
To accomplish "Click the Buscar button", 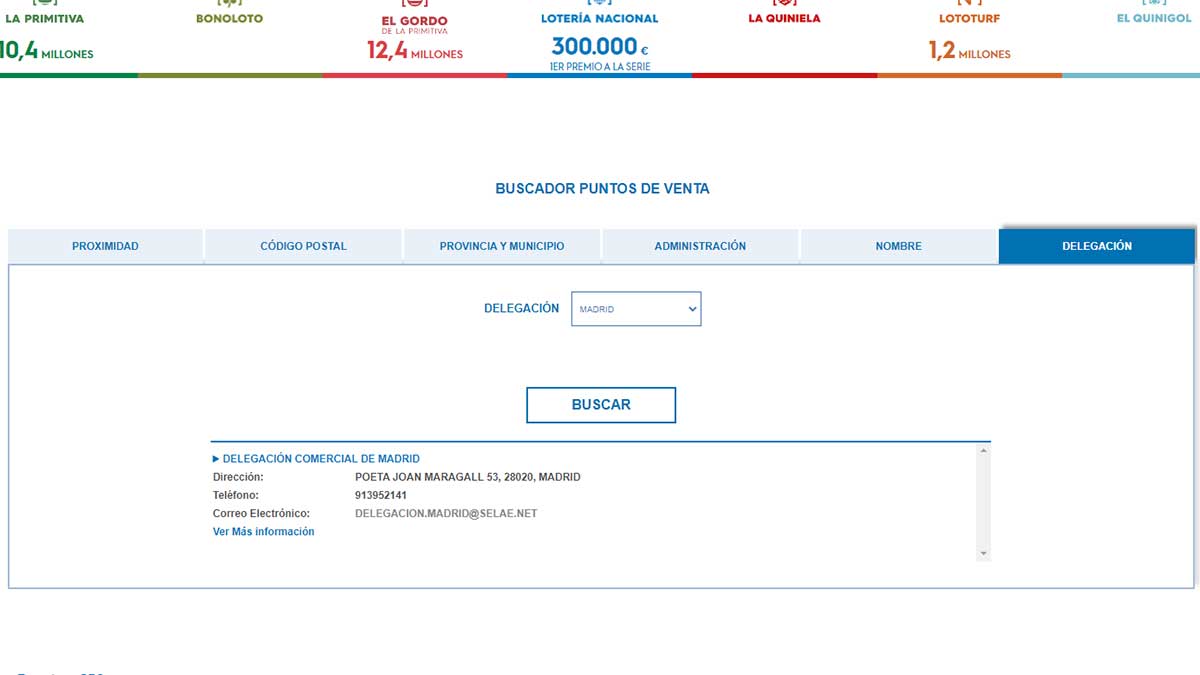I will pos(601,405).
